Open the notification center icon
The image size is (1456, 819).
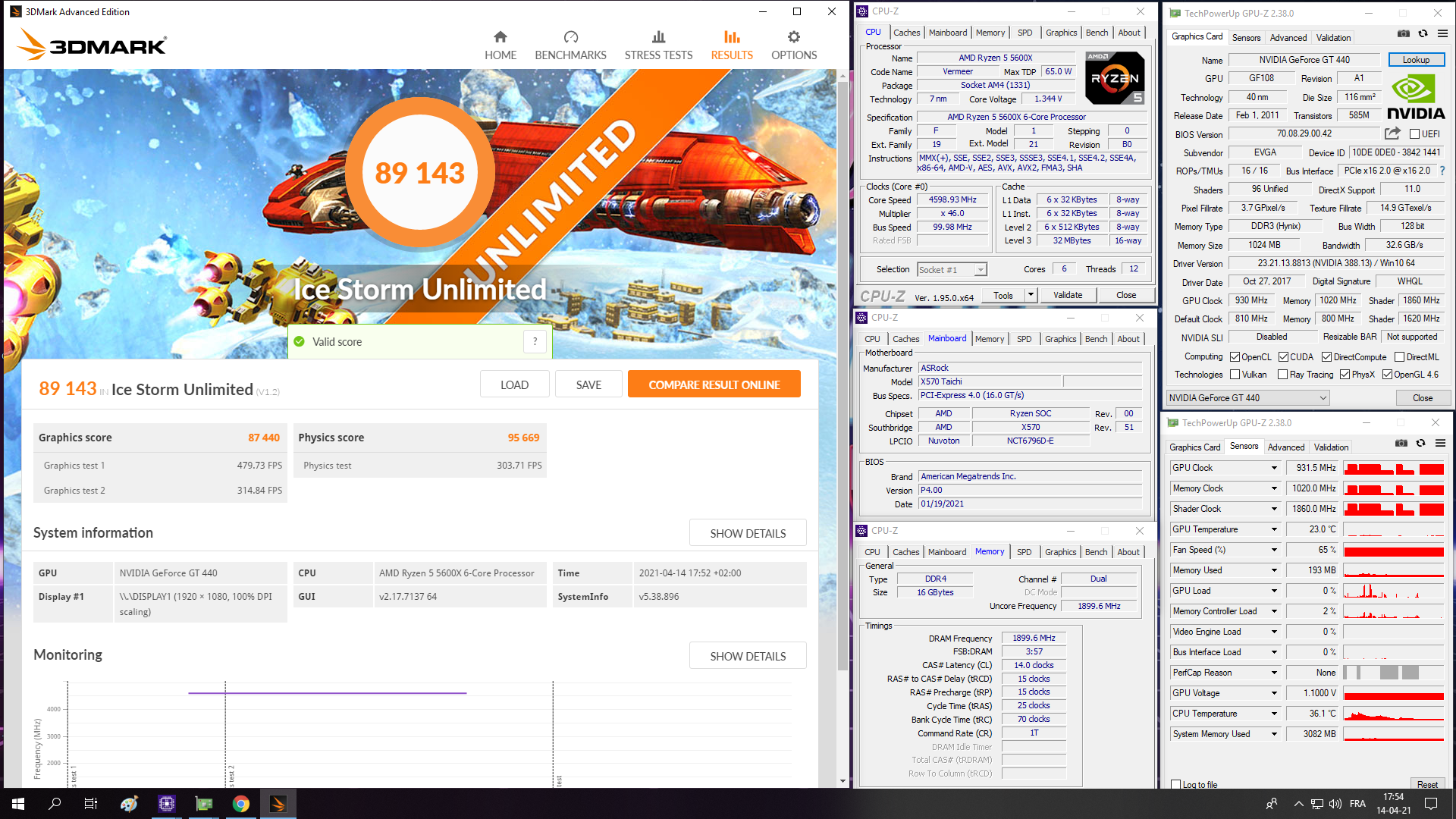pos(1431,804)
